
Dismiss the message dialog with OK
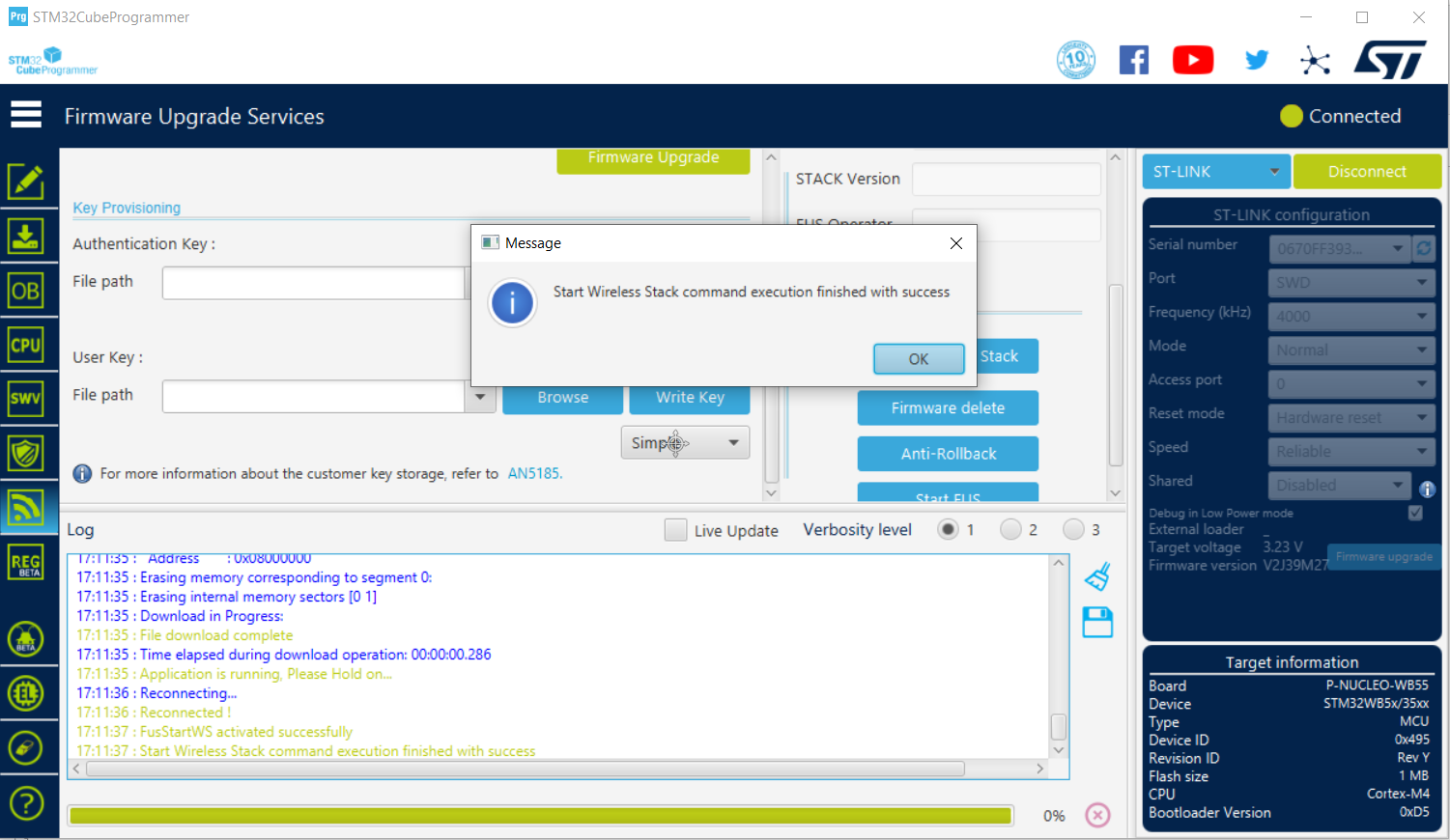[918, 358]
